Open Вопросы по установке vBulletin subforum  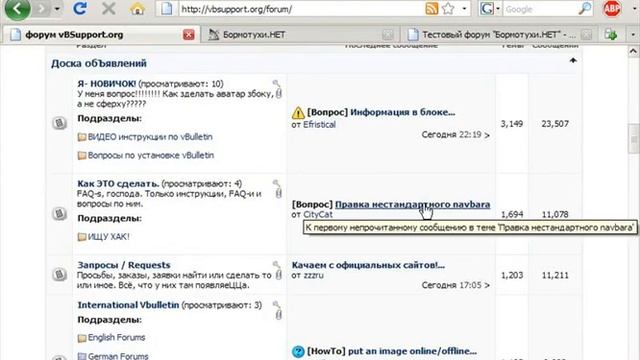151,155
